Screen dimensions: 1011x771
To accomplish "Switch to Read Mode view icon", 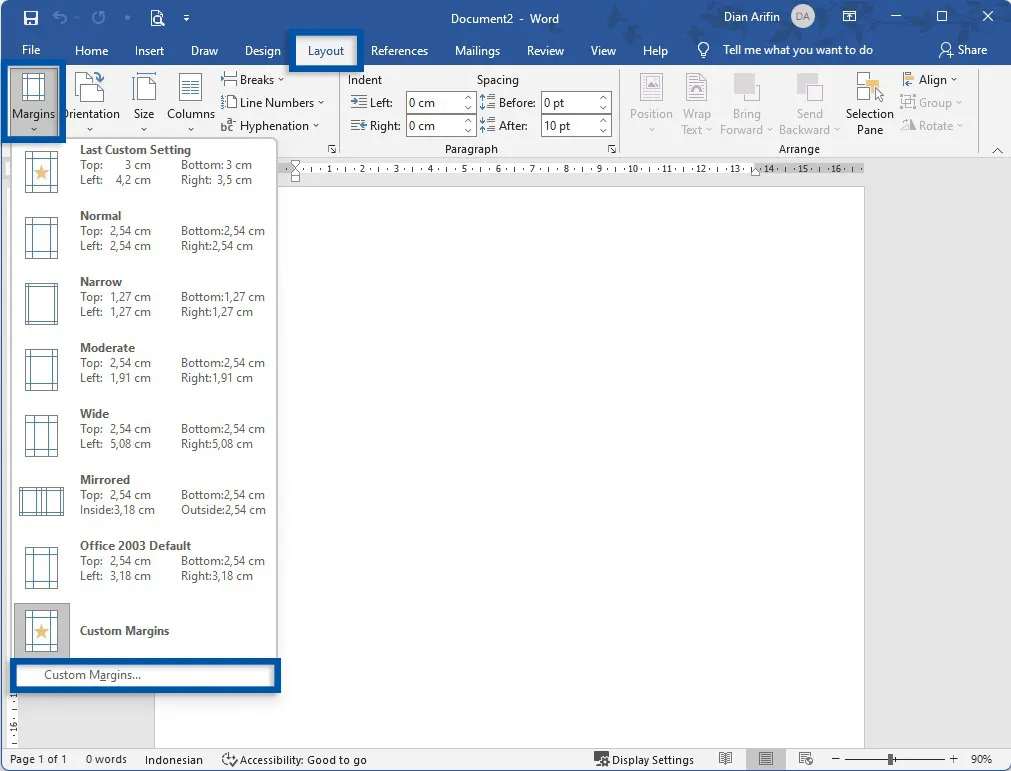I will [x=726, y=760].
